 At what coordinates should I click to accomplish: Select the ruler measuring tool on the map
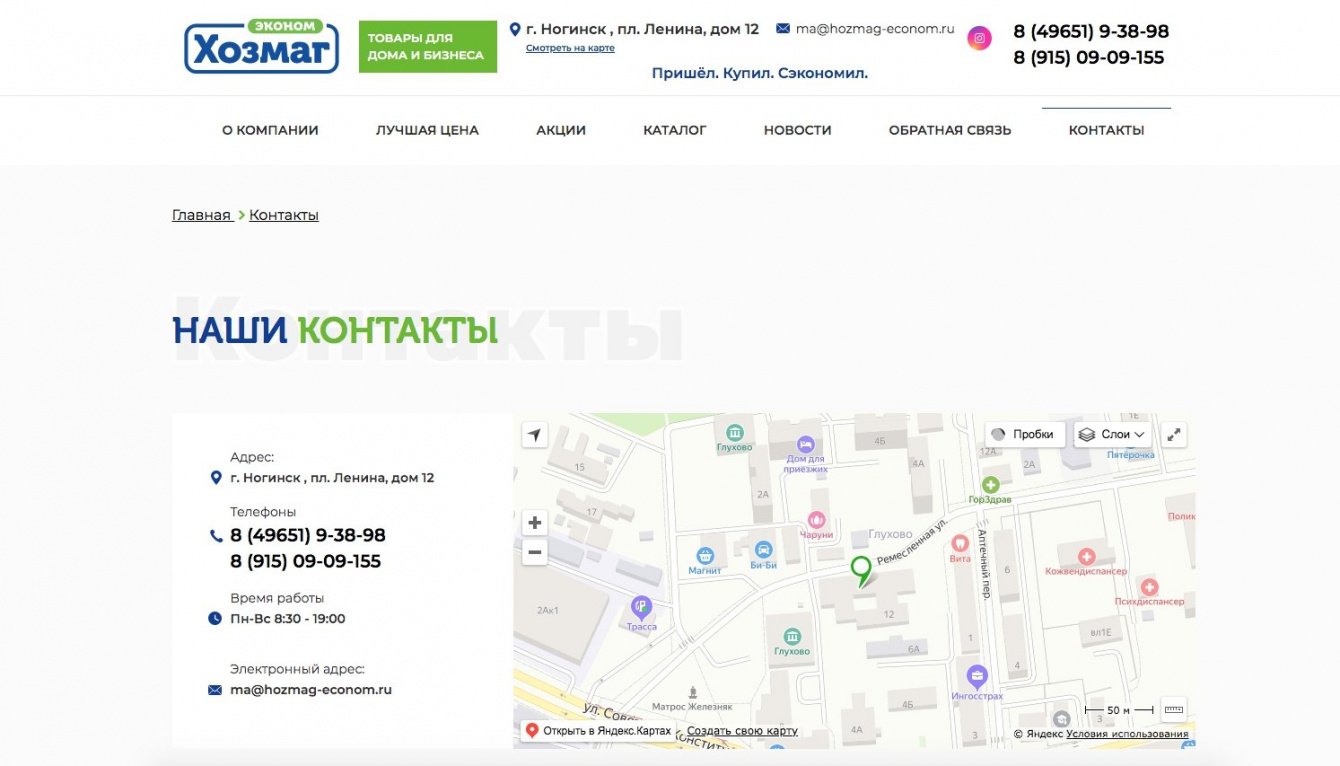pyautogui.click(x=1173, y=709)
